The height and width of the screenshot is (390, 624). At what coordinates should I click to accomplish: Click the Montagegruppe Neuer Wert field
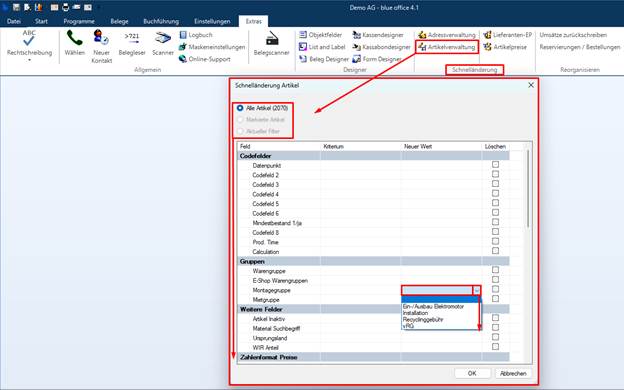[437, 290]
